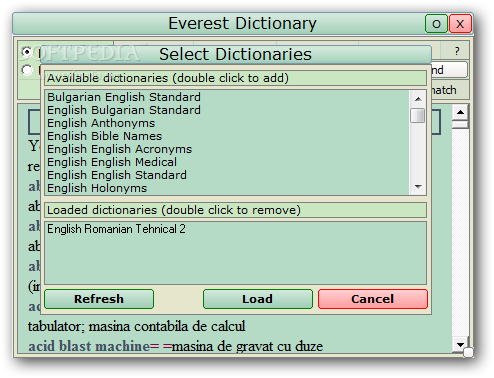Image resolution: width=494 pixels, height=378 pixels.
Task: Close Everest Dictionary with red X
Action: point(460,24)
